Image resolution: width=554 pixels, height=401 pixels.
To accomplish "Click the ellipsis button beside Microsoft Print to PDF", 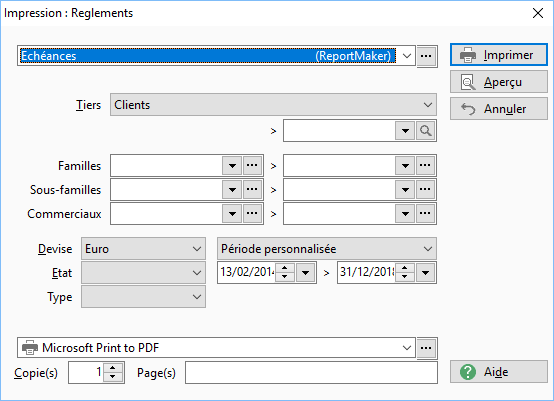I will click(x=426, y=348).
